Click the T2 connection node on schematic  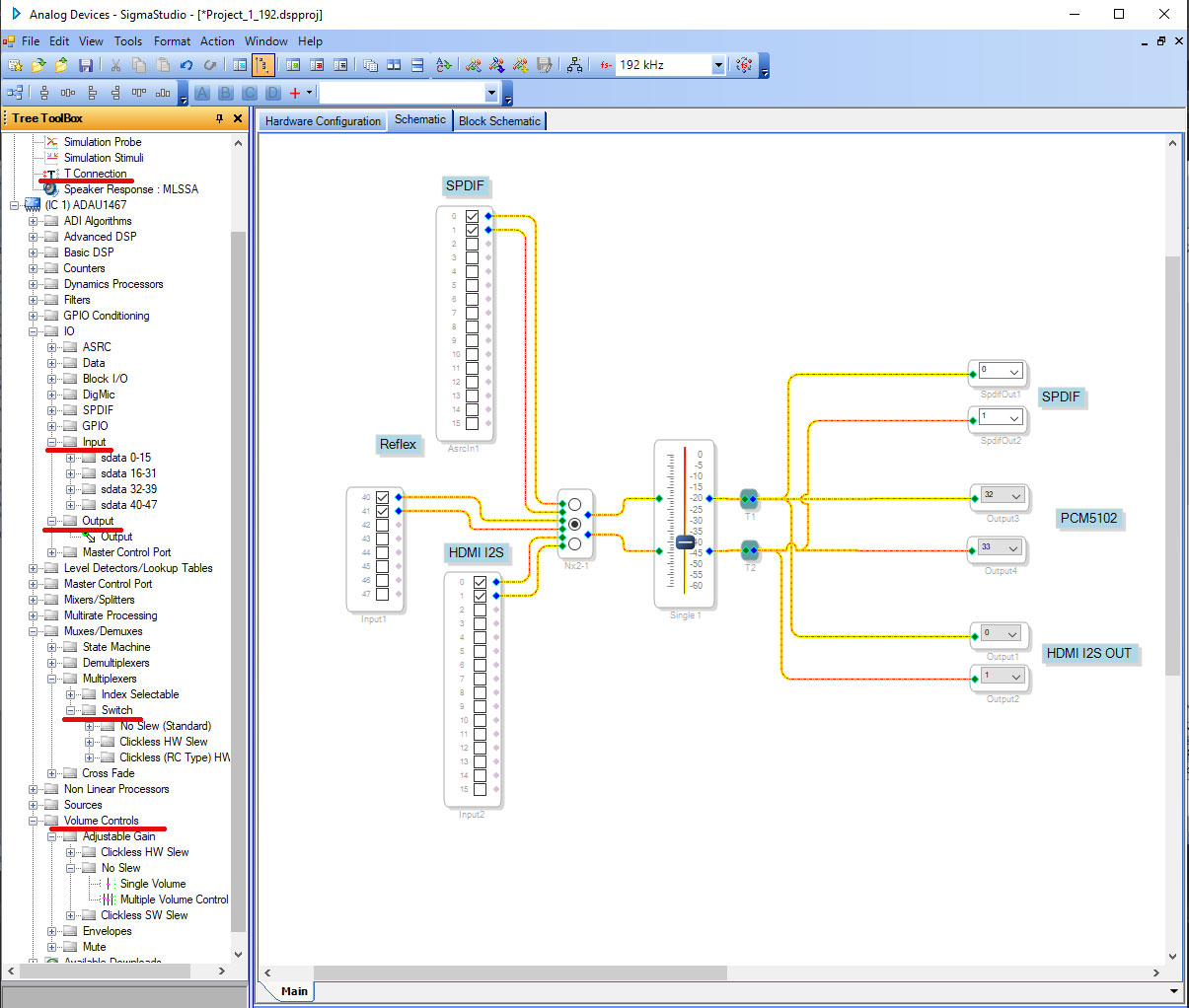pyautogui.click(x=749, y=549)
